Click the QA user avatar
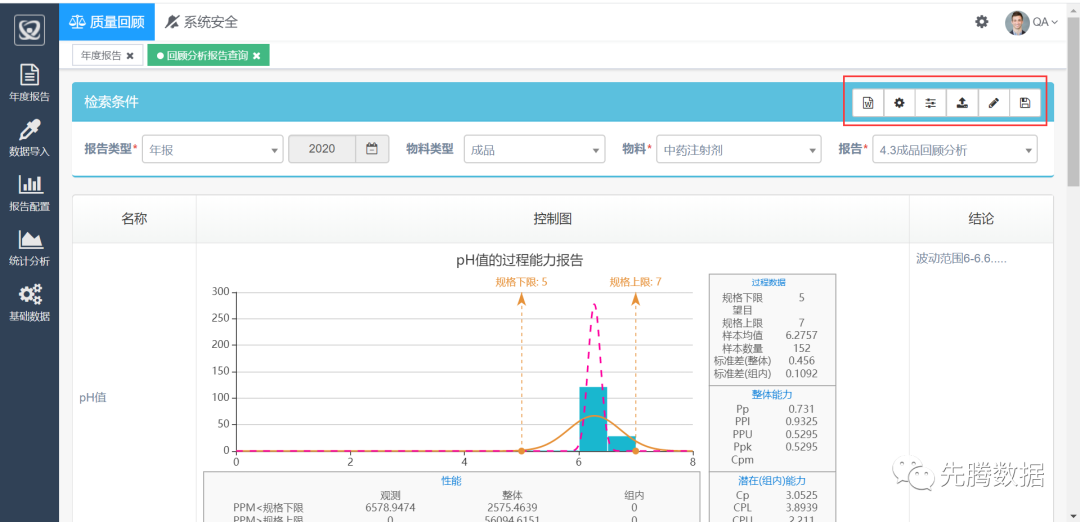Screen dimensions: 1080x522 coord(1017,22)
